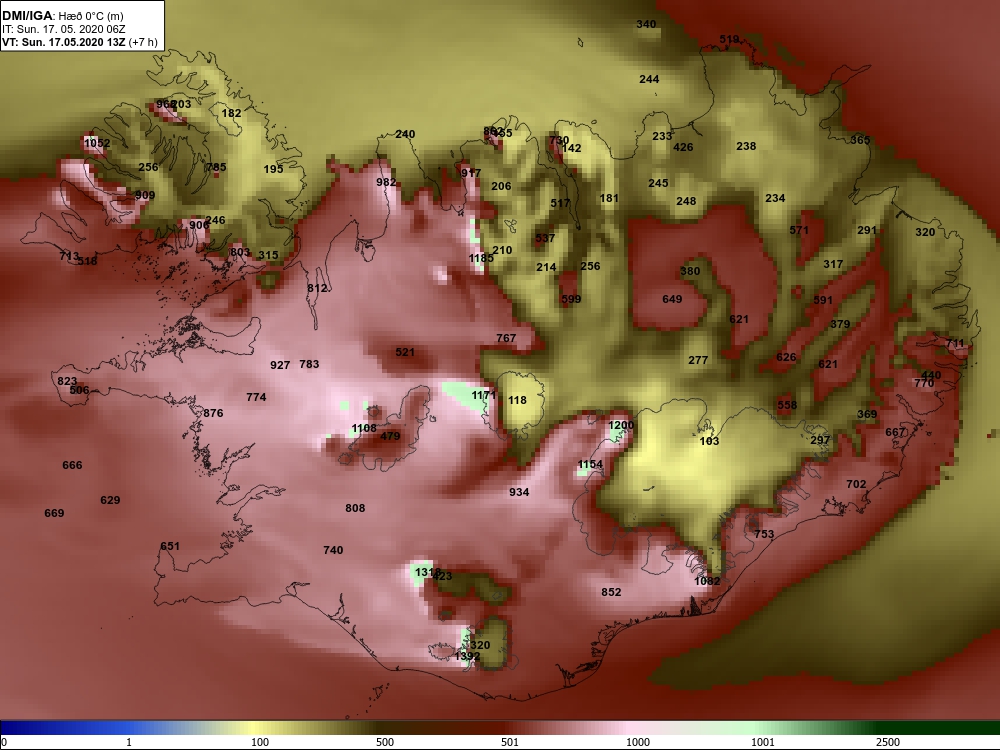
Task: Click the map value '753'
Action: tap(764, 534)
